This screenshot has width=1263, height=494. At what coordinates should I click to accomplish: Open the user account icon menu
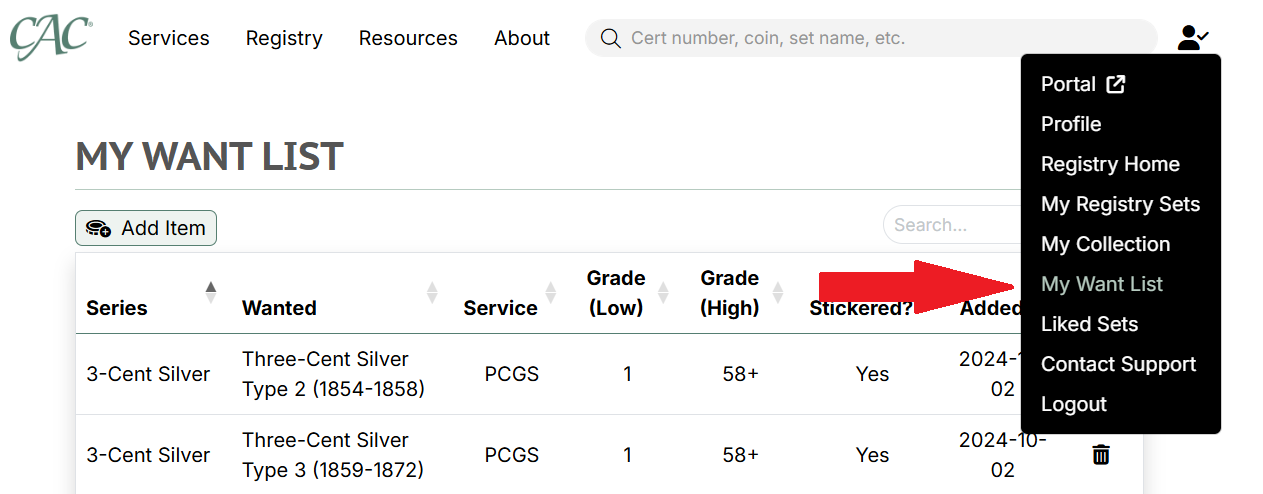1193,38
